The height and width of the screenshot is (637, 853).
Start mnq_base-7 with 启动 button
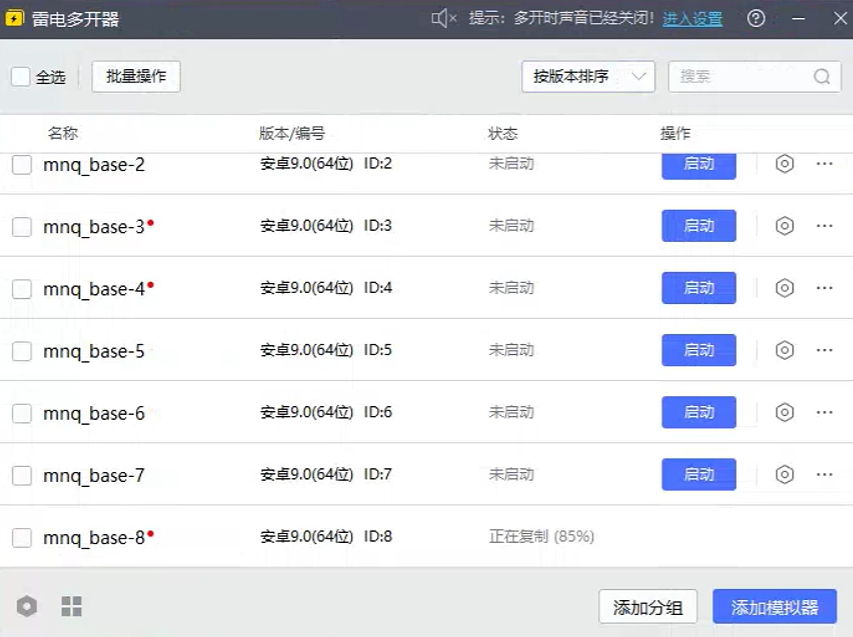pyautogui.click(x=699, y=474)
